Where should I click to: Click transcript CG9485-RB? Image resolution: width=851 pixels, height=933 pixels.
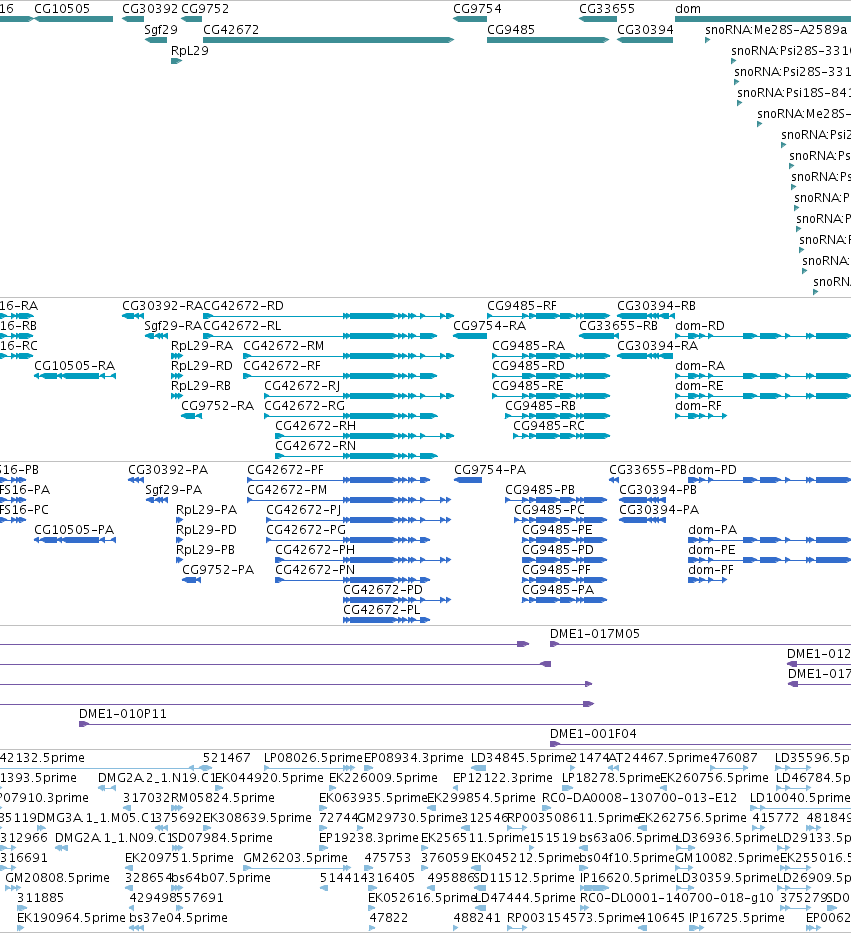pos(558,416)
